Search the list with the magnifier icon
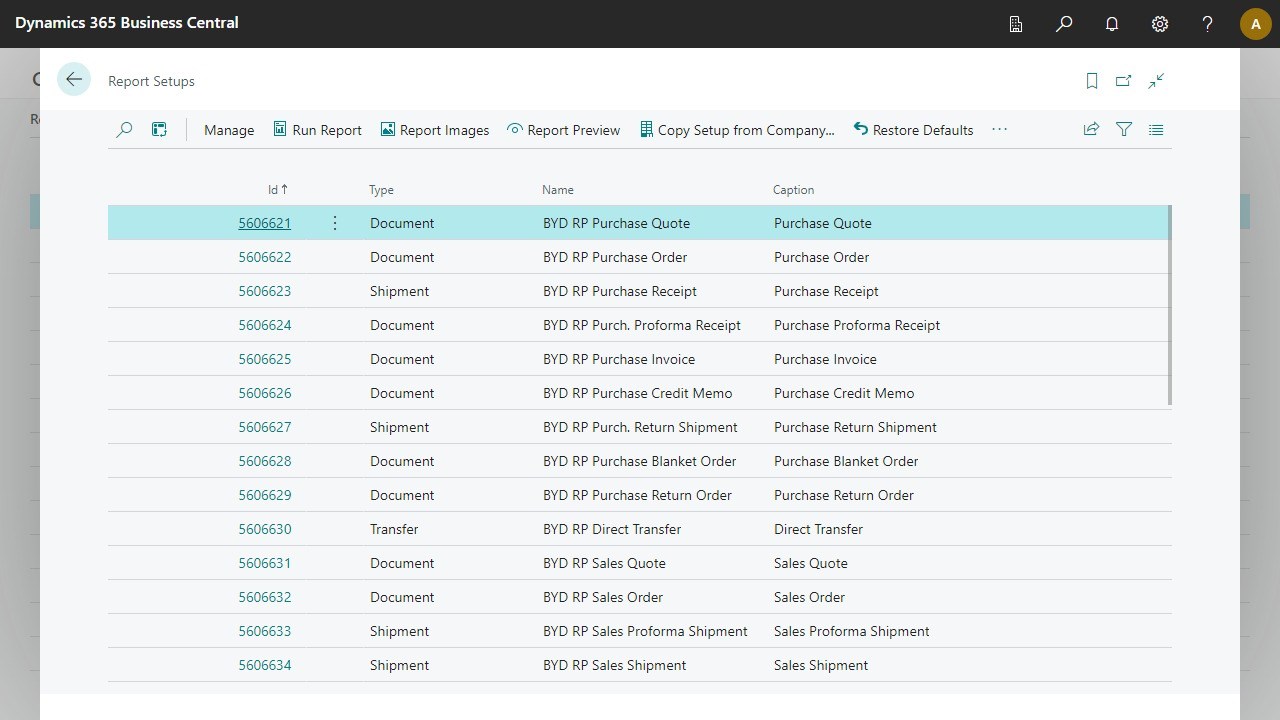The width and height of the screenshot is (1280, 720). (x=124, y=129)
